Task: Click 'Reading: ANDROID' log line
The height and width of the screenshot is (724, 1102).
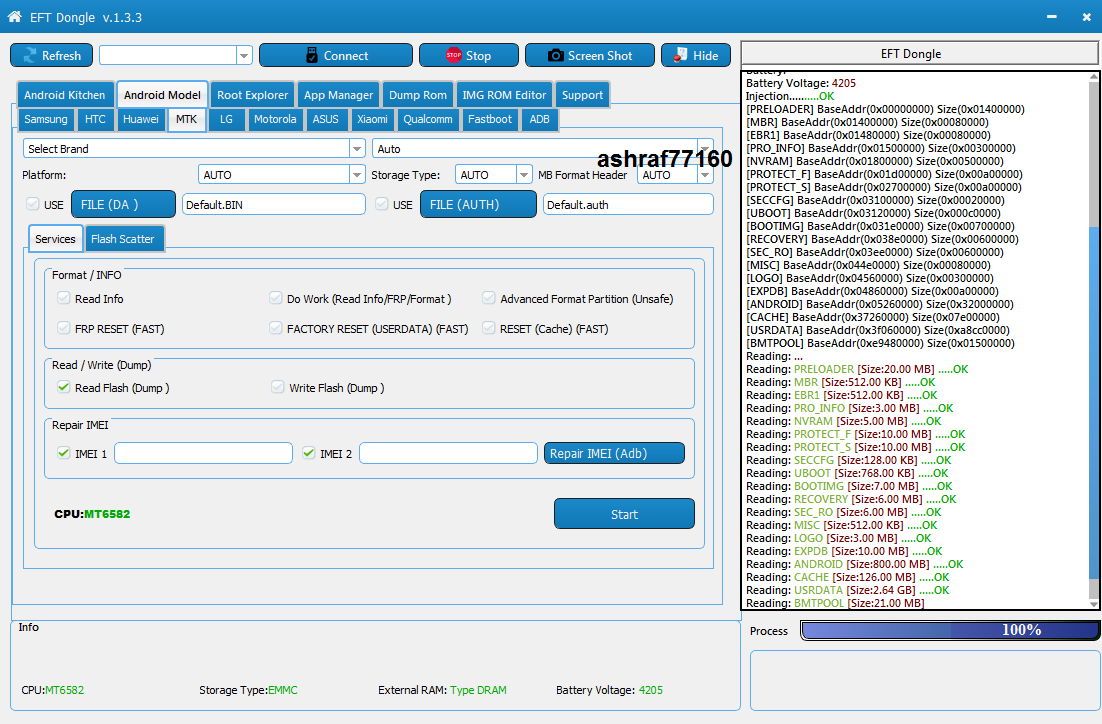Action: pos(854,564)
